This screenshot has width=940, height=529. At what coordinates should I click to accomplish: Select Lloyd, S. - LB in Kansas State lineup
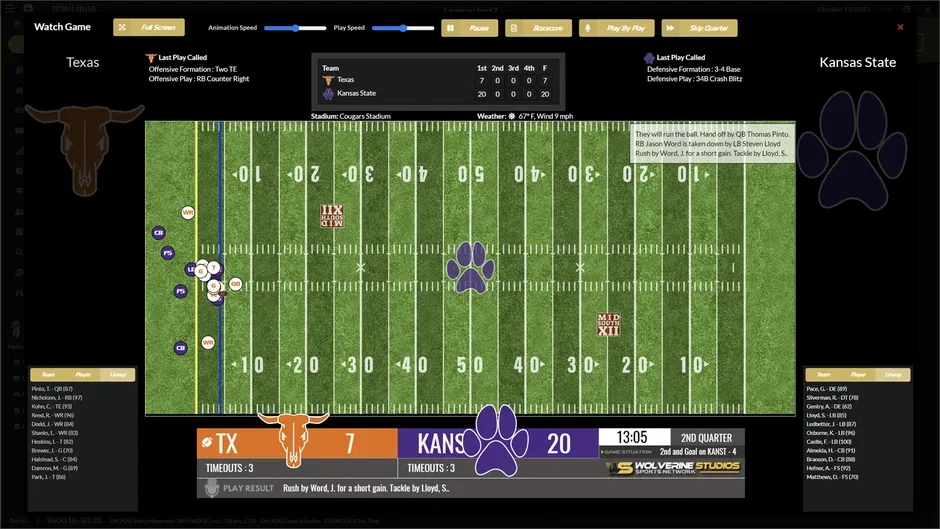click(x=826, y=415)
